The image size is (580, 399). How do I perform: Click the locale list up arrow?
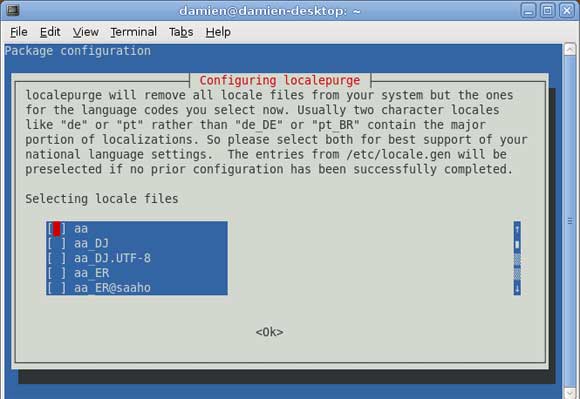pyautogui.click(x=517, y=229)
